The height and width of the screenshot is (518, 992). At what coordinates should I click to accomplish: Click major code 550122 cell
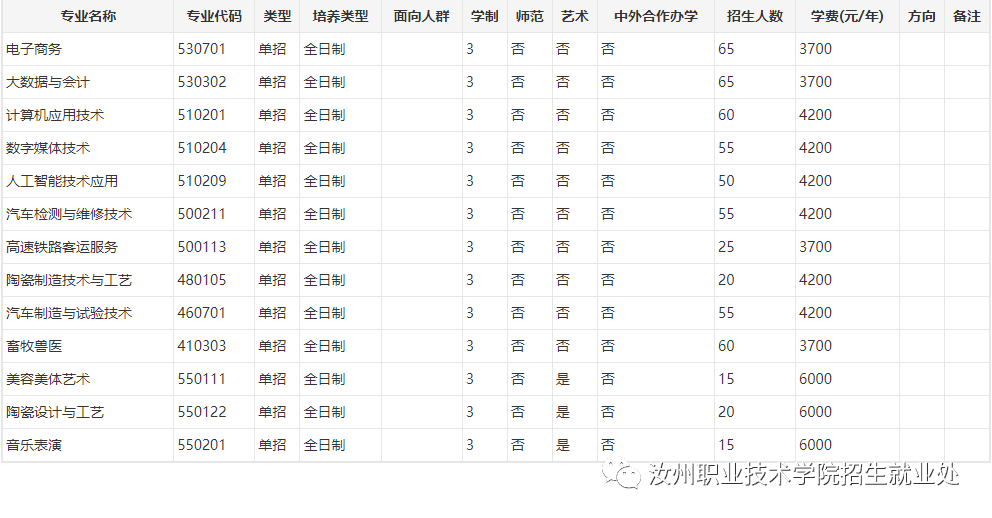pos(202,412)
